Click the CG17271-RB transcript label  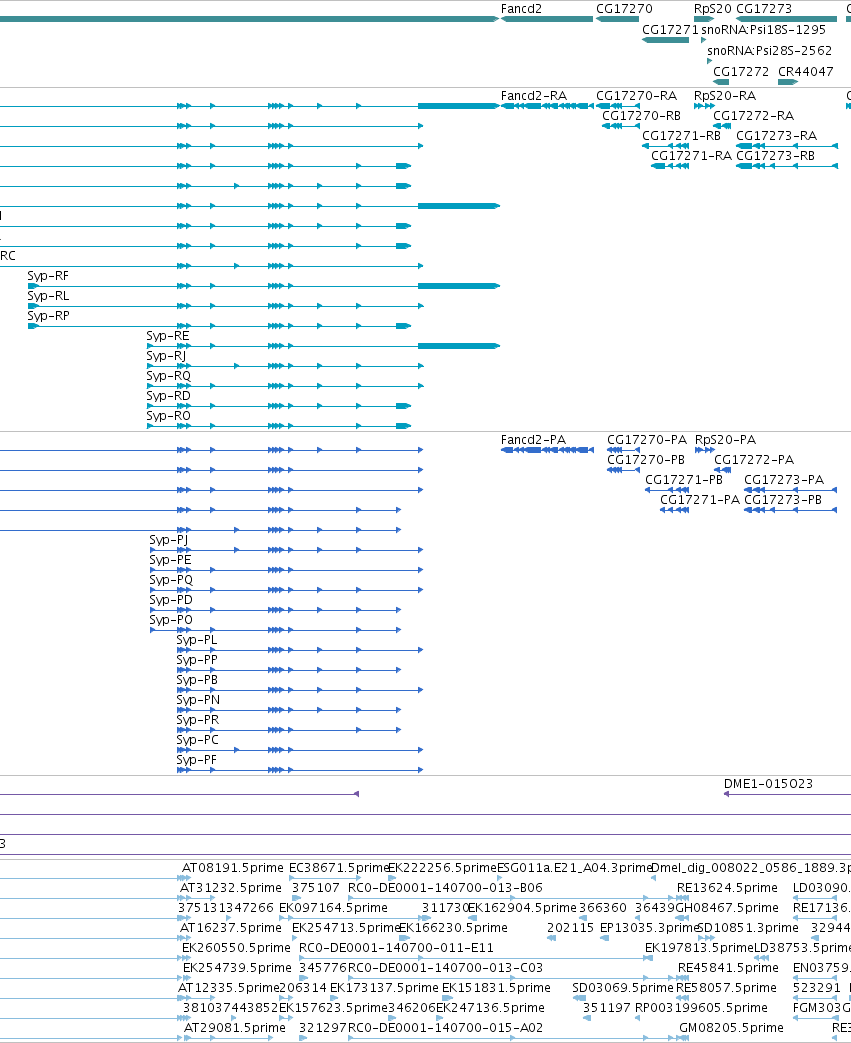point(681,136)
